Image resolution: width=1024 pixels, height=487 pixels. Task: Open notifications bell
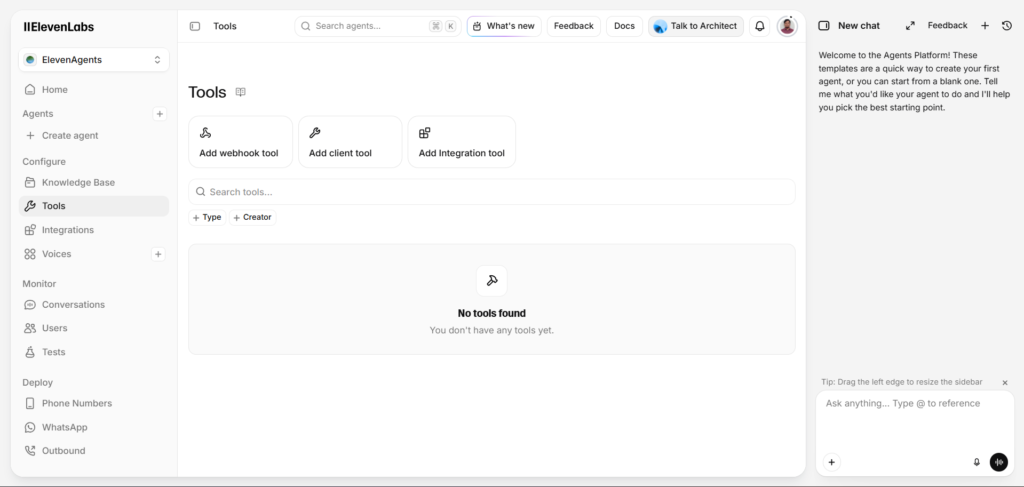tap(760, 26)
